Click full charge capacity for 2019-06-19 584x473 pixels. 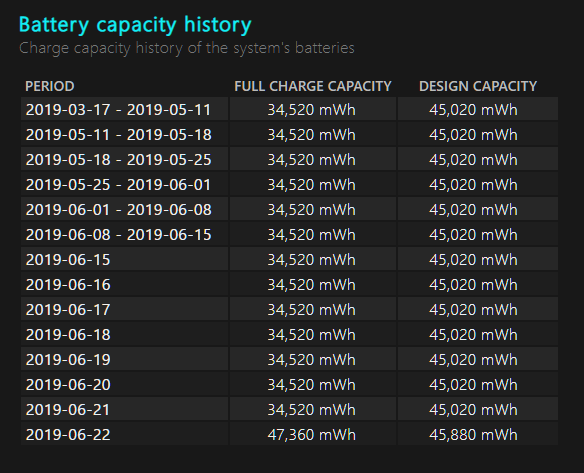tap(312, 360)
